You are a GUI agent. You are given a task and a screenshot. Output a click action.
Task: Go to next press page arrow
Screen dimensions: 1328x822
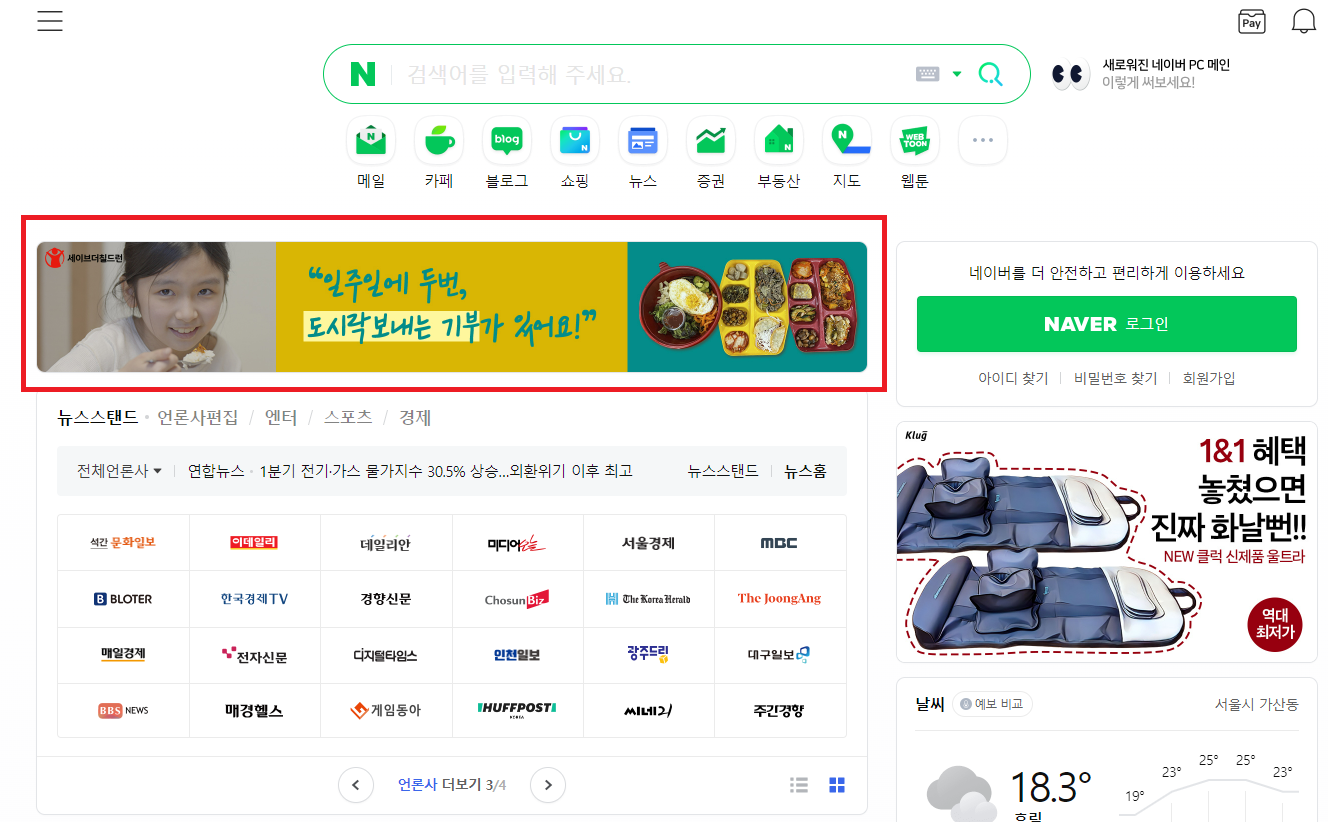548,785
